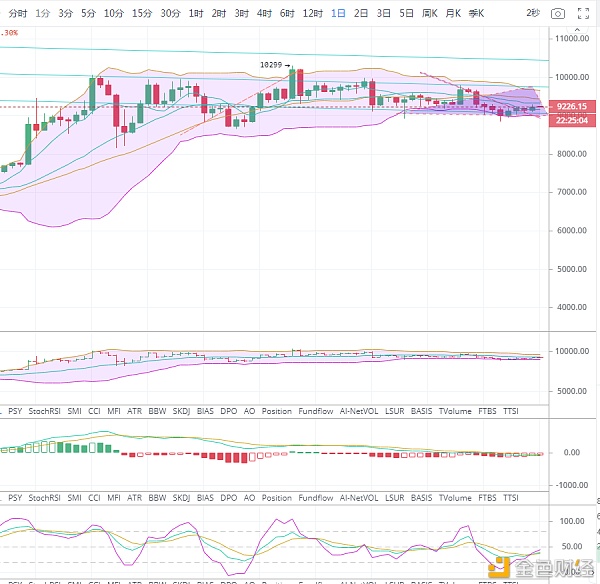Viewport: 600px width, 584px height.
Task: Select the 3分 timeframe
Action: [65, 13]
